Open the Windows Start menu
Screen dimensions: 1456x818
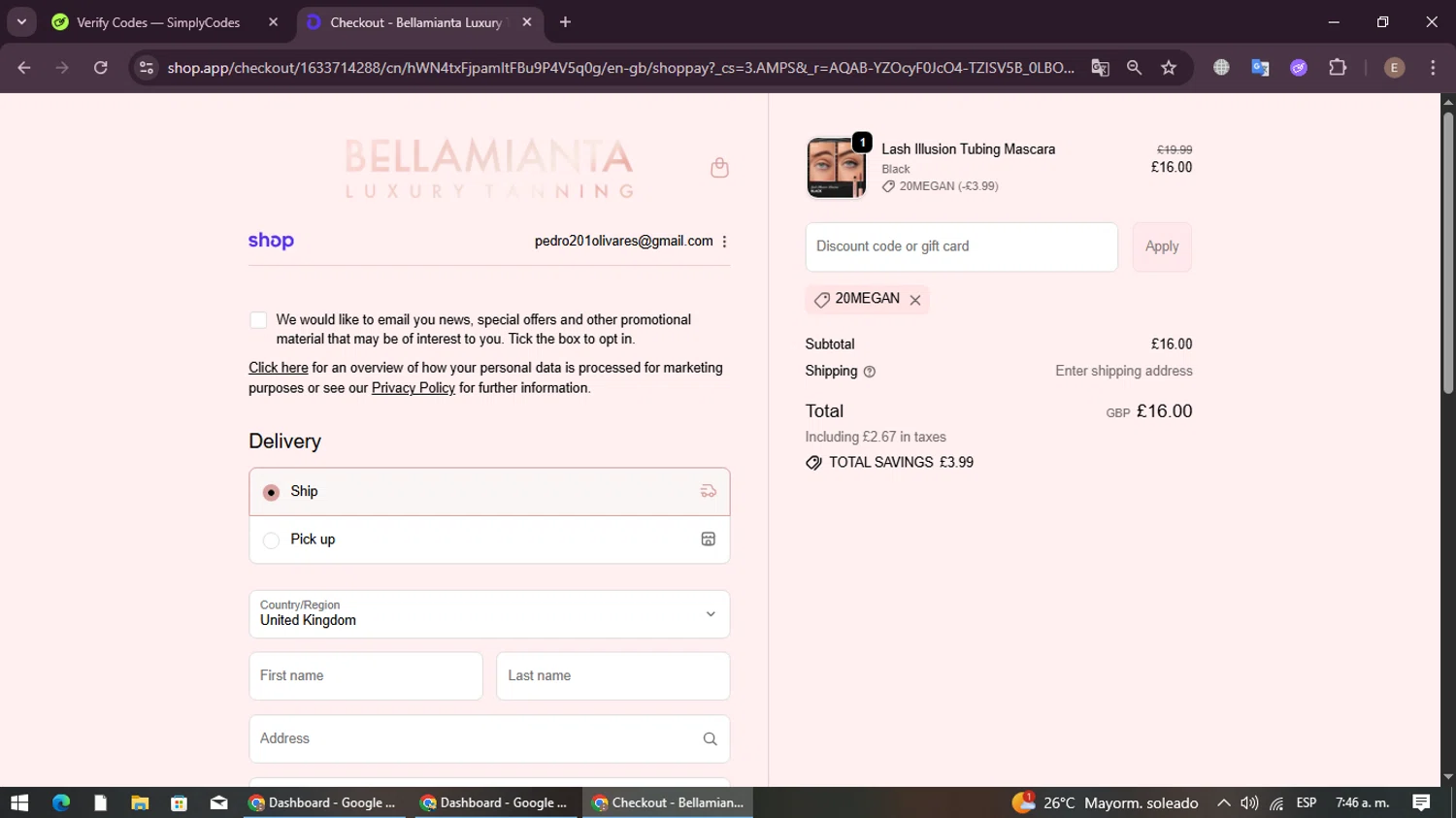19,802
